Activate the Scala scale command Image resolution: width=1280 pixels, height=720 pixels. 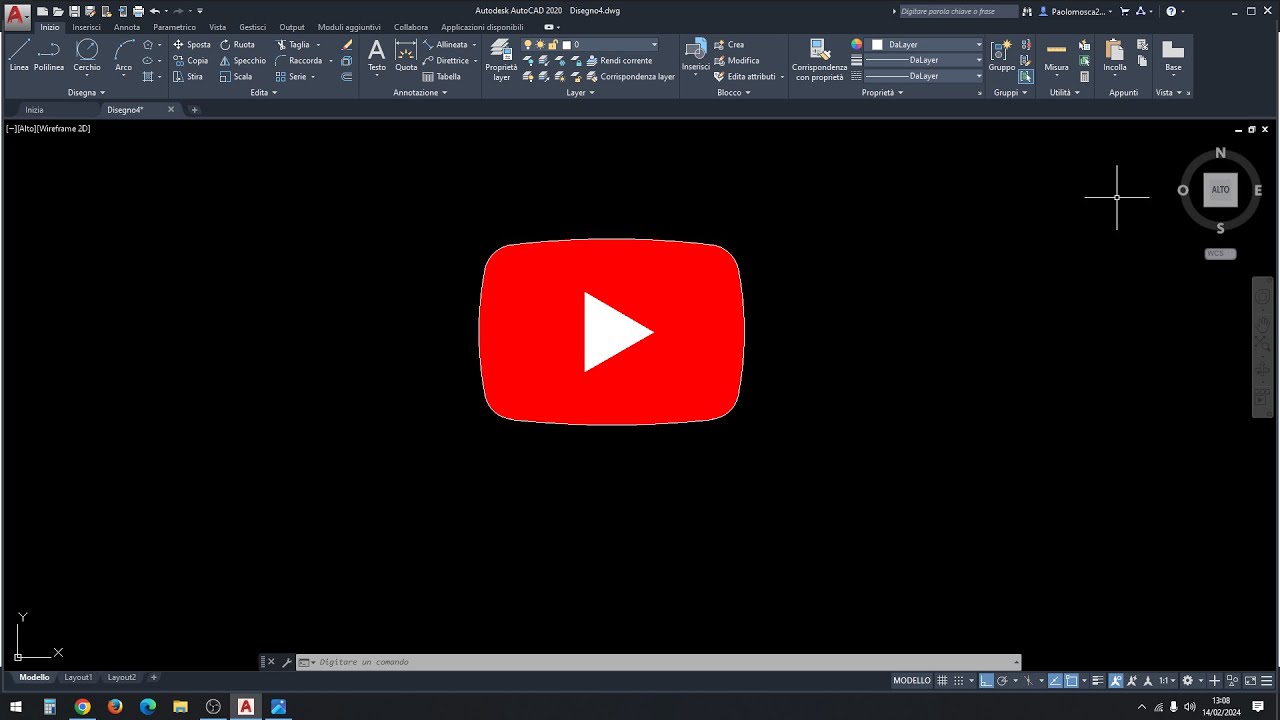click(236, 76)
